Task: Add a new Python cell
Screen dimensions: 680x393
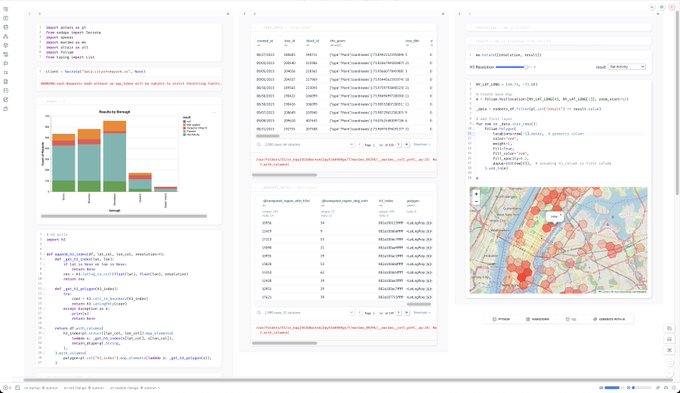Action: tap(501, 319)
